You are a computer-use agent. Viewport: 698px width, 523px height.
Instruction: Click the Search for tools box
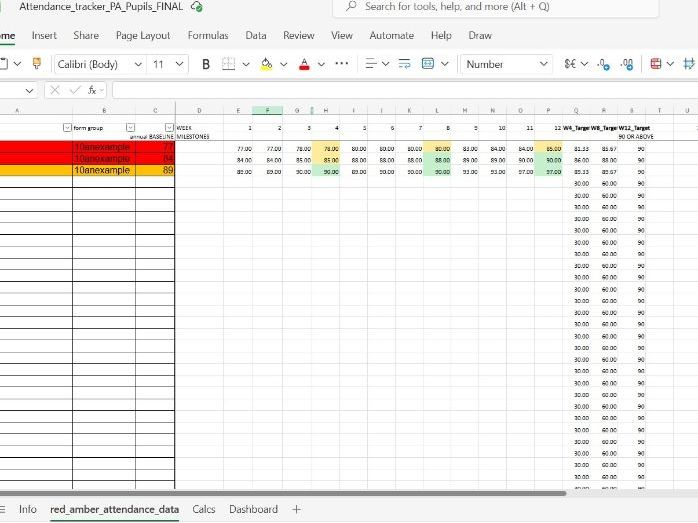point(495,7)
